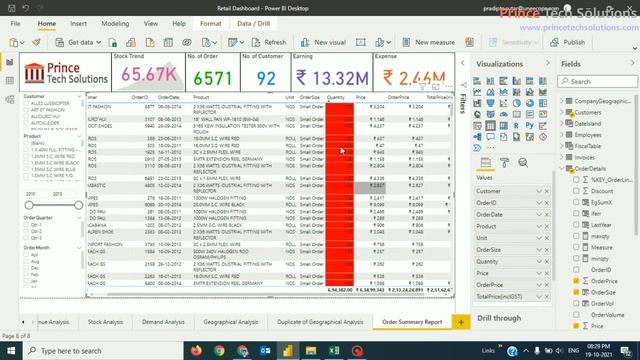
Task: Open the View ribbon tab
Action: (x=151, y=24)
